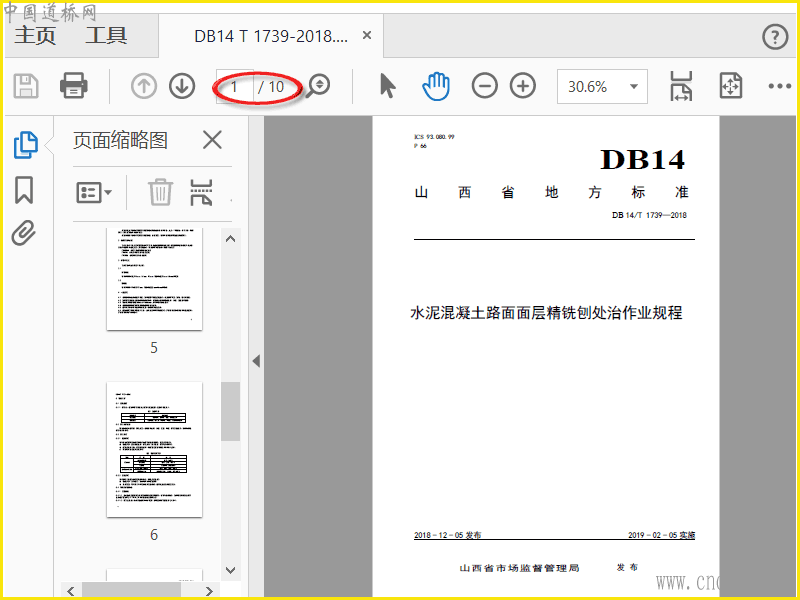Image resolution: width=800 pixels, height=600 pixels.
Task: Click the 2019-02-05 实施 date text
Action: [x=661, y=535]
